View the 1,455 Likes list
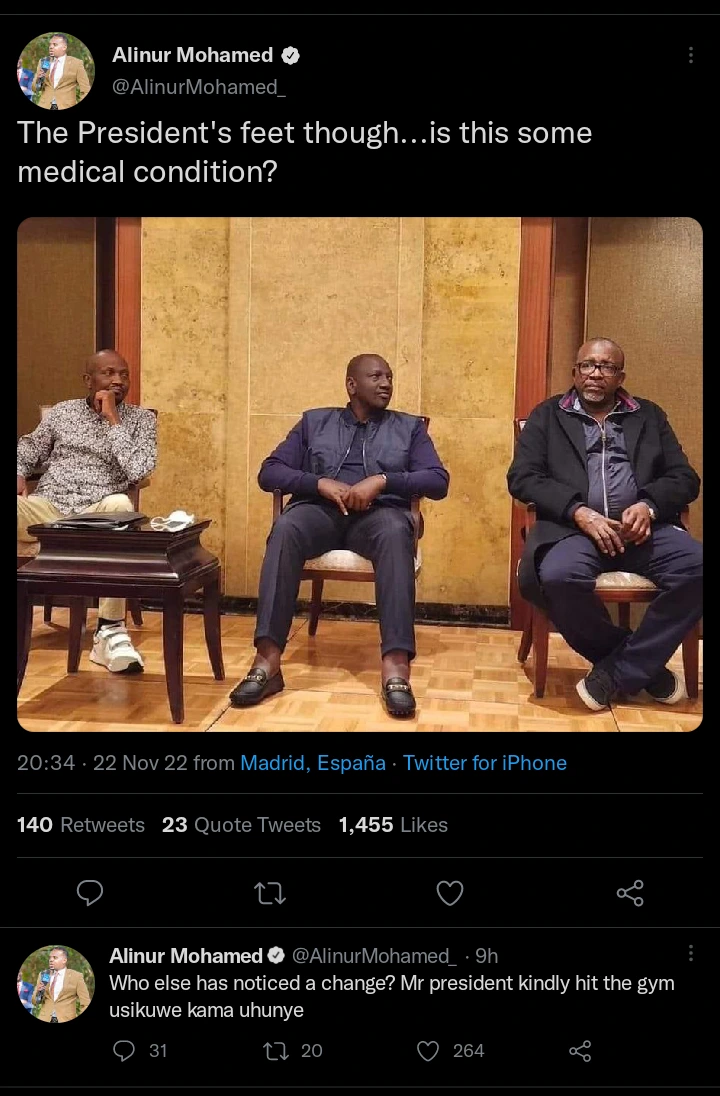 pyautogui.click(x=393, y=825)
